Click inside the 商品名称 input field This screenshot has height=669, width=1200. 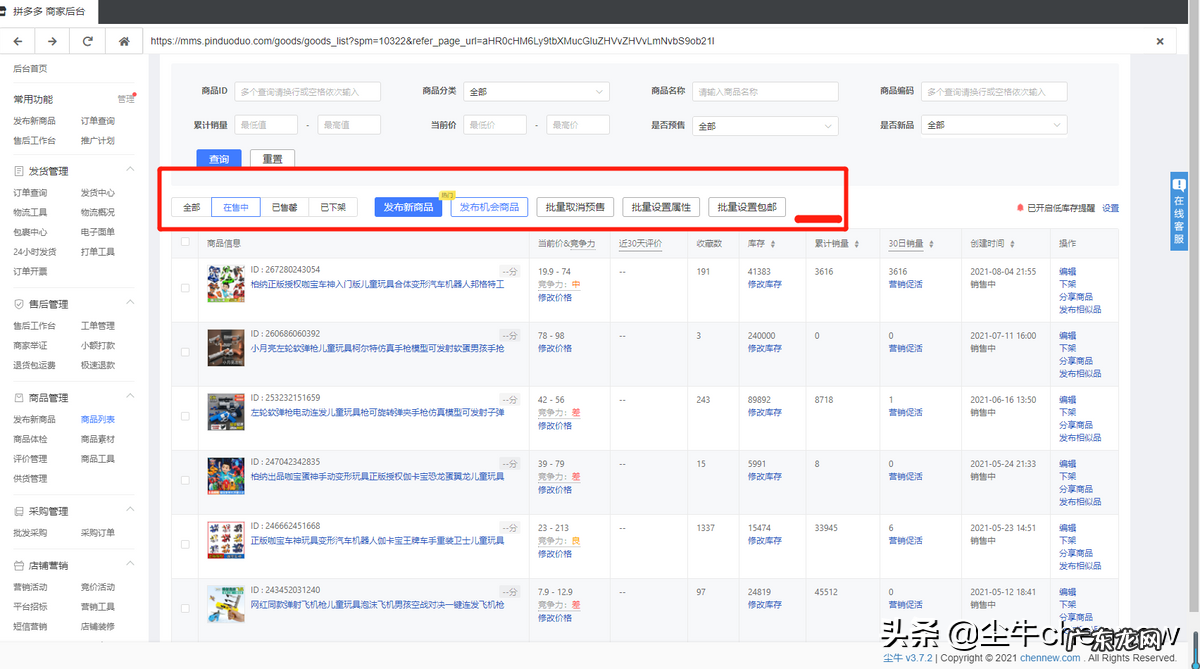point(765,91)
